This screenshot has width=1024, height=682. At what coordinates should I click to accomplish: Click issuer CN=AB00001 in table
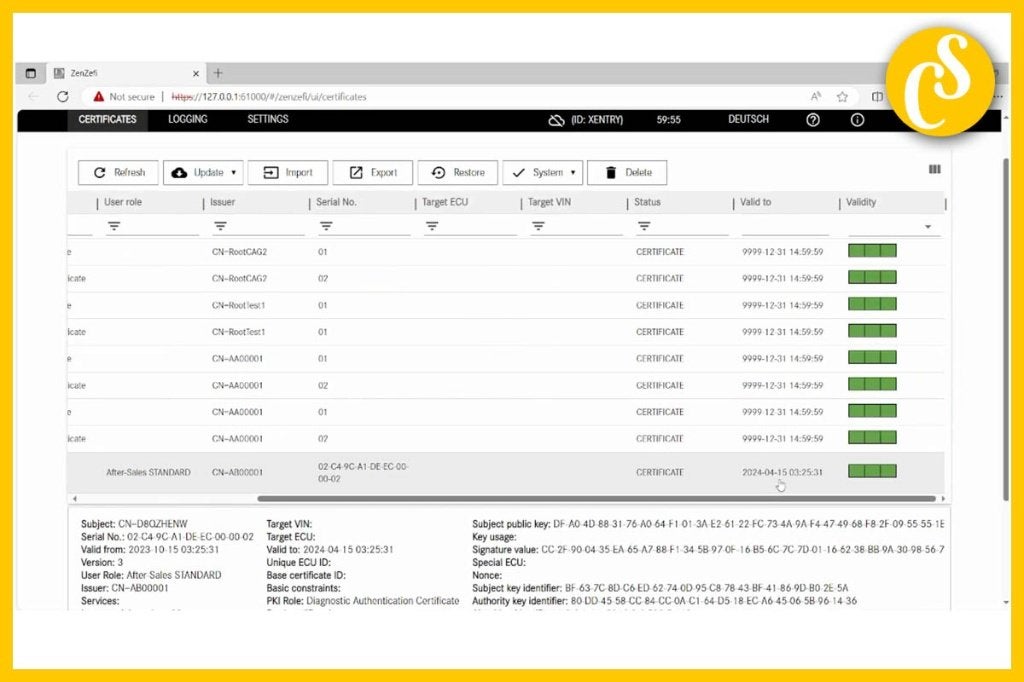[237, 472]
